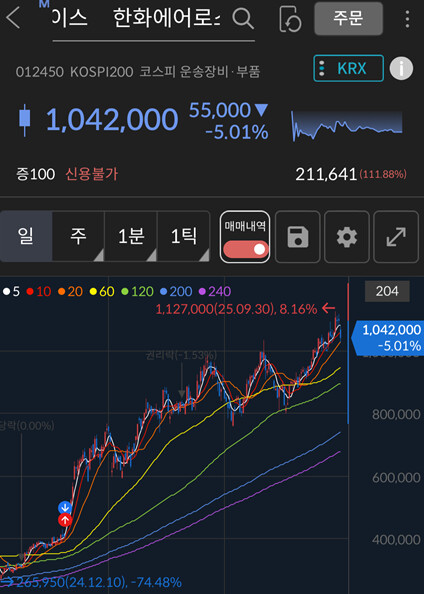
Task: Save the chart with the floppy icon
Action: [x=298, y=237]
